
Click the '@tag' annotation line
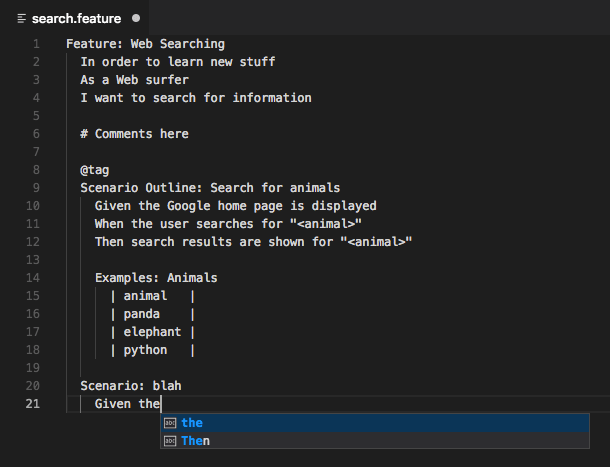tap(95, 170)
